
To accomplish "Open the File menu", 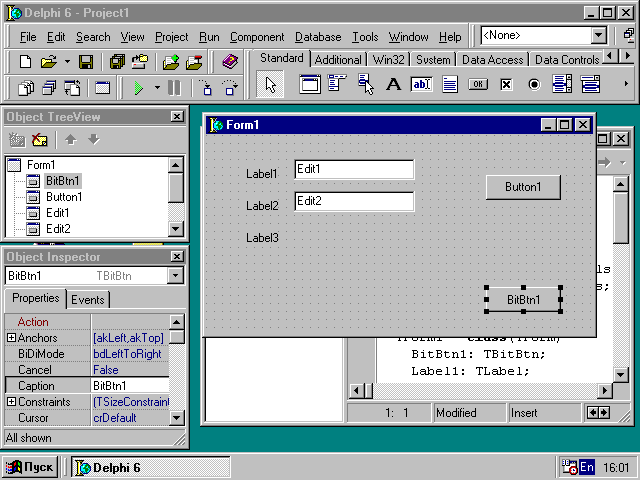I will coord(28,37).
